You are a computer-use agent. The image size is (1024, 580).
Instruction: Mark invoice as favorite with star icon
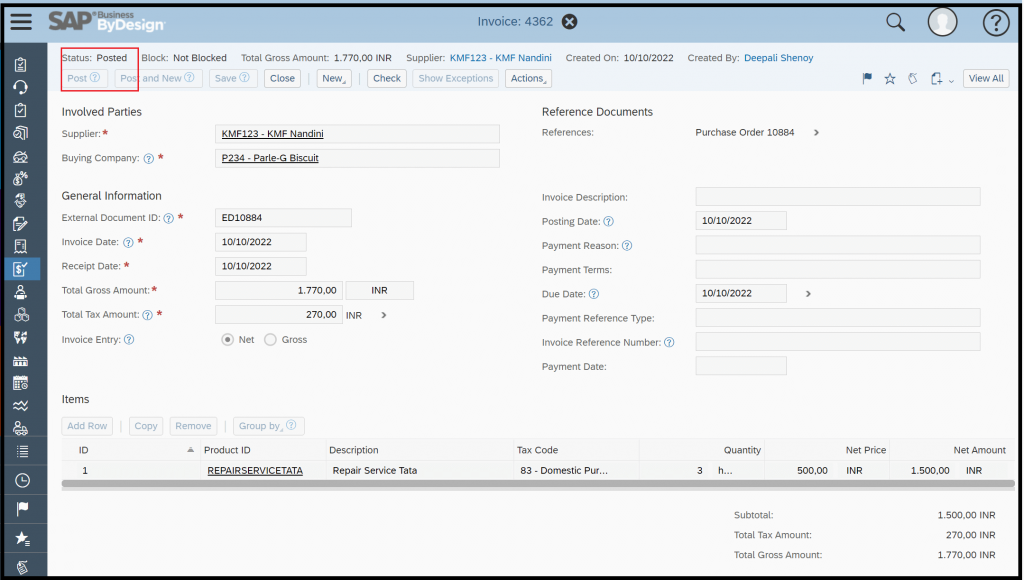click(x=889, y=79)
